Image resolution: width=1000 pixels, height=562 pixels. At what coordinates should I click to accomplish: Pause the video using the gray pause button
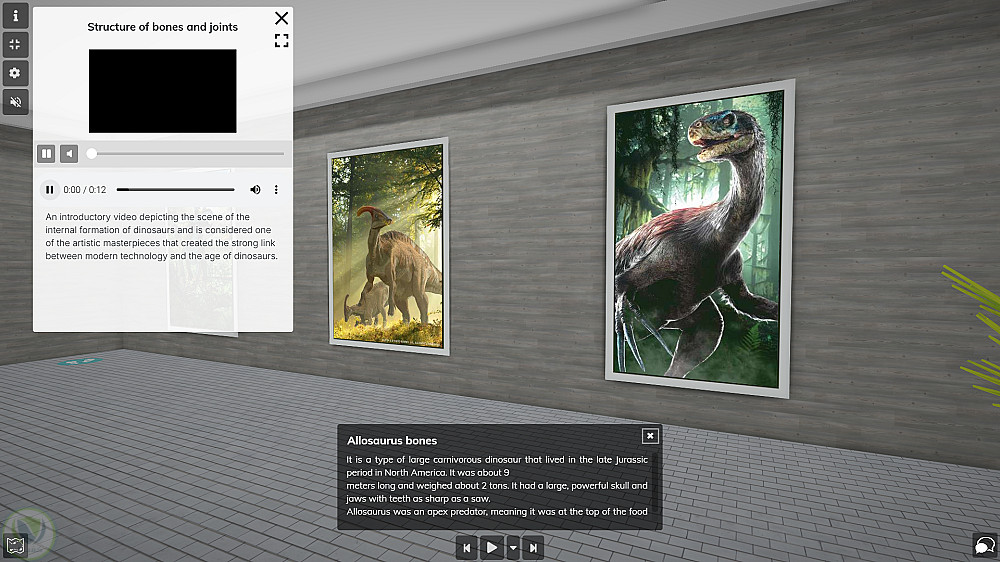click(x=46, y=154)
